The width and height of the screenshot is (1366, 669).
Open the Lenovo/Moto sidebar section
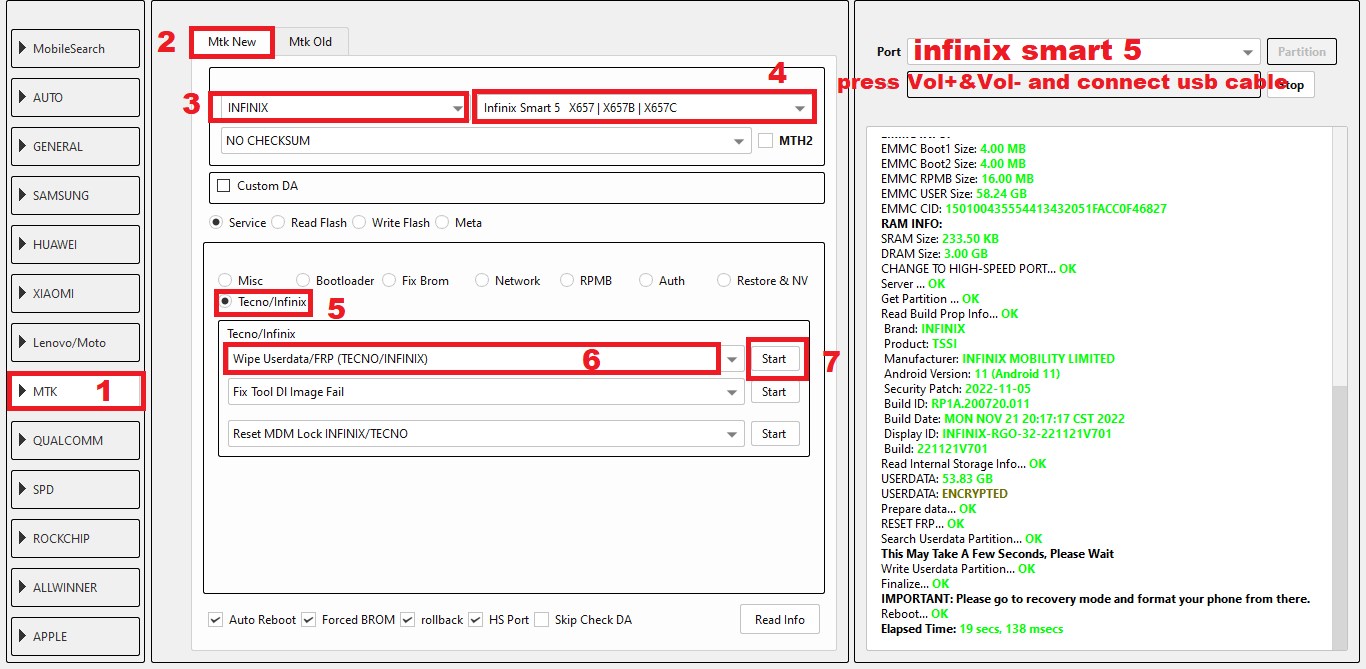[x=76, y=343]
